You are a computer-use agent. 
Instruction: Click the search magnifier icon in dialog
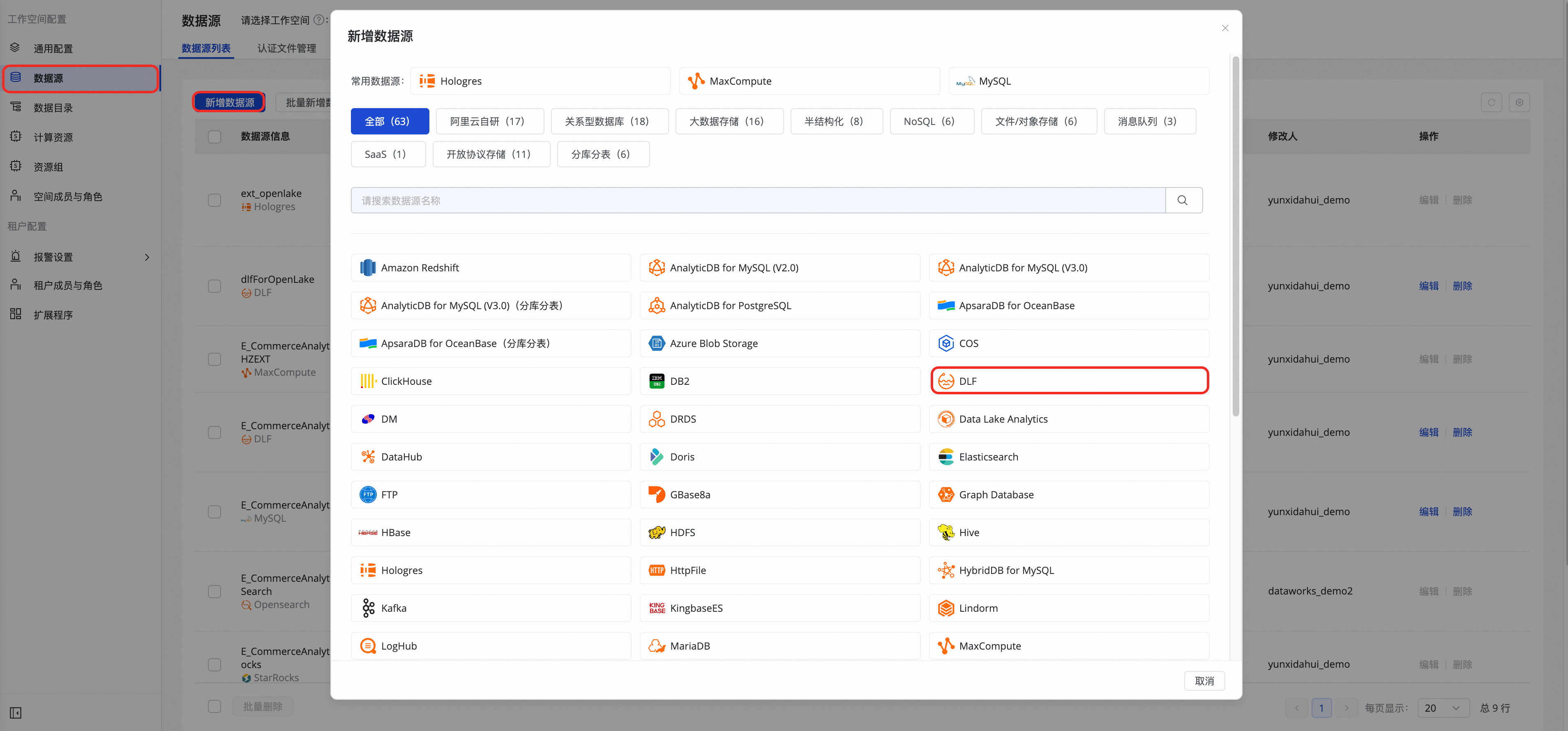coord(1183,200)
